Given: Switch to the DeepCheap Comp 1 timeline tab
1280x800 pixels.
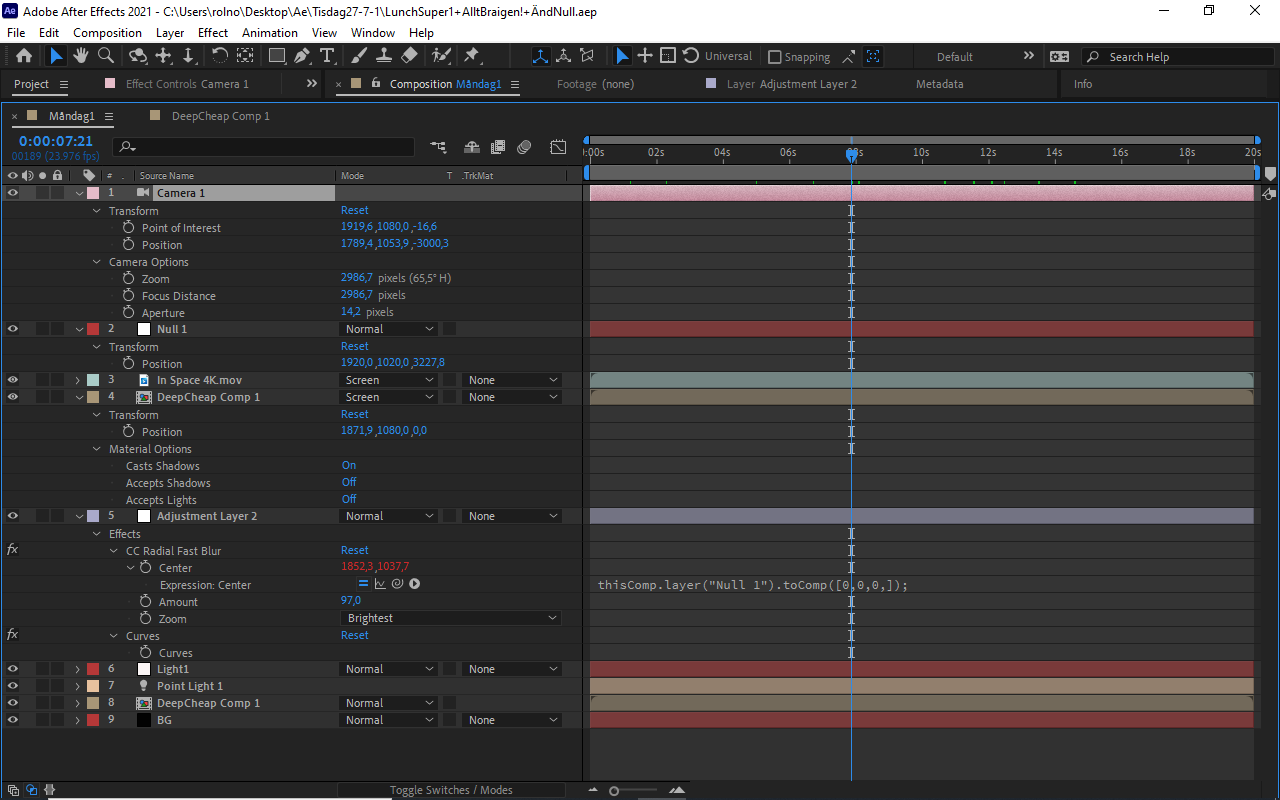Looking at the screenshot, I should 220,116.
